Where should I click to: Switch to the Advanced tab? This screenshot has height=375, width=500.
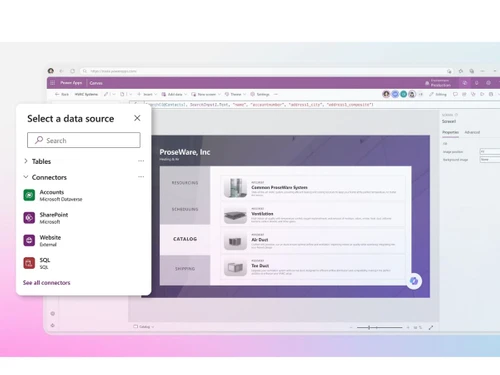click(x=472, y=132)
